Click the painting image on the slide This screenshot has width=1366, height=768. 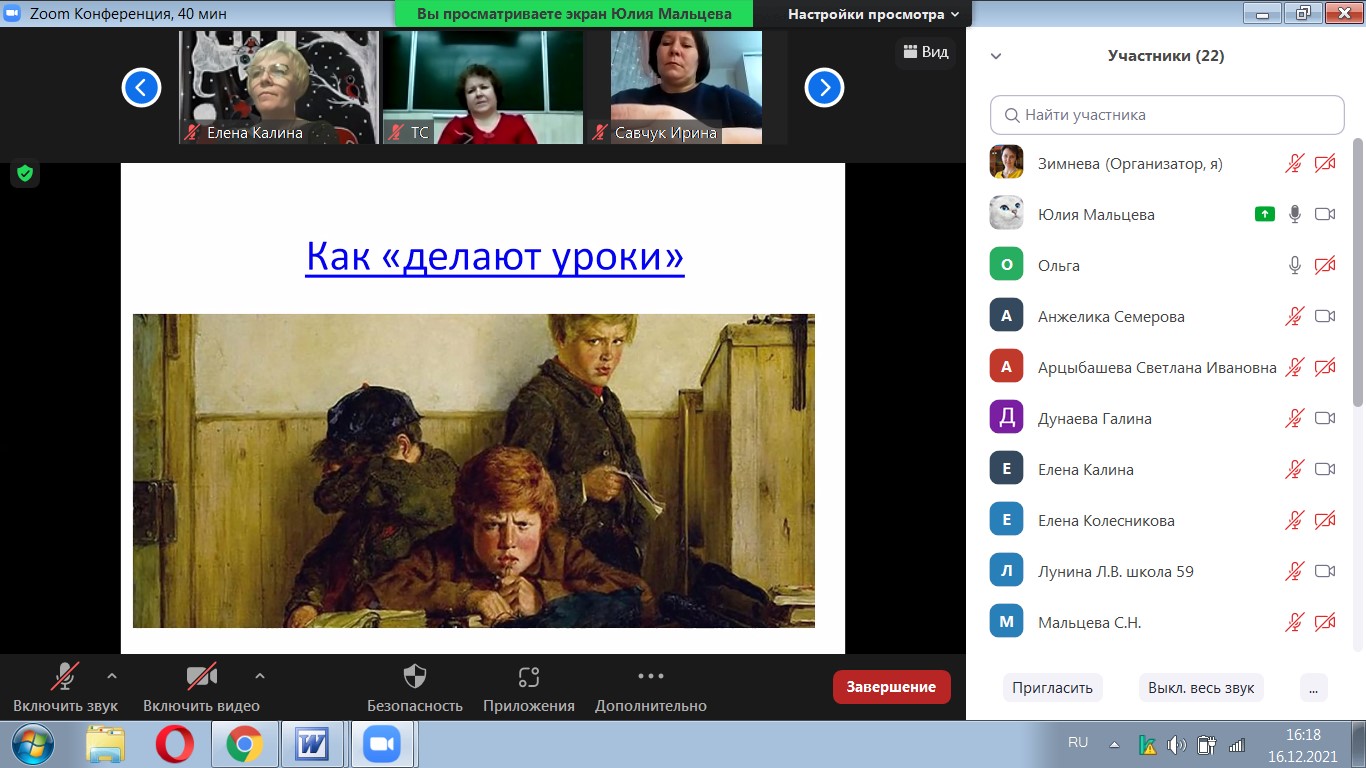pyautogui.click(x=474, y=471)
